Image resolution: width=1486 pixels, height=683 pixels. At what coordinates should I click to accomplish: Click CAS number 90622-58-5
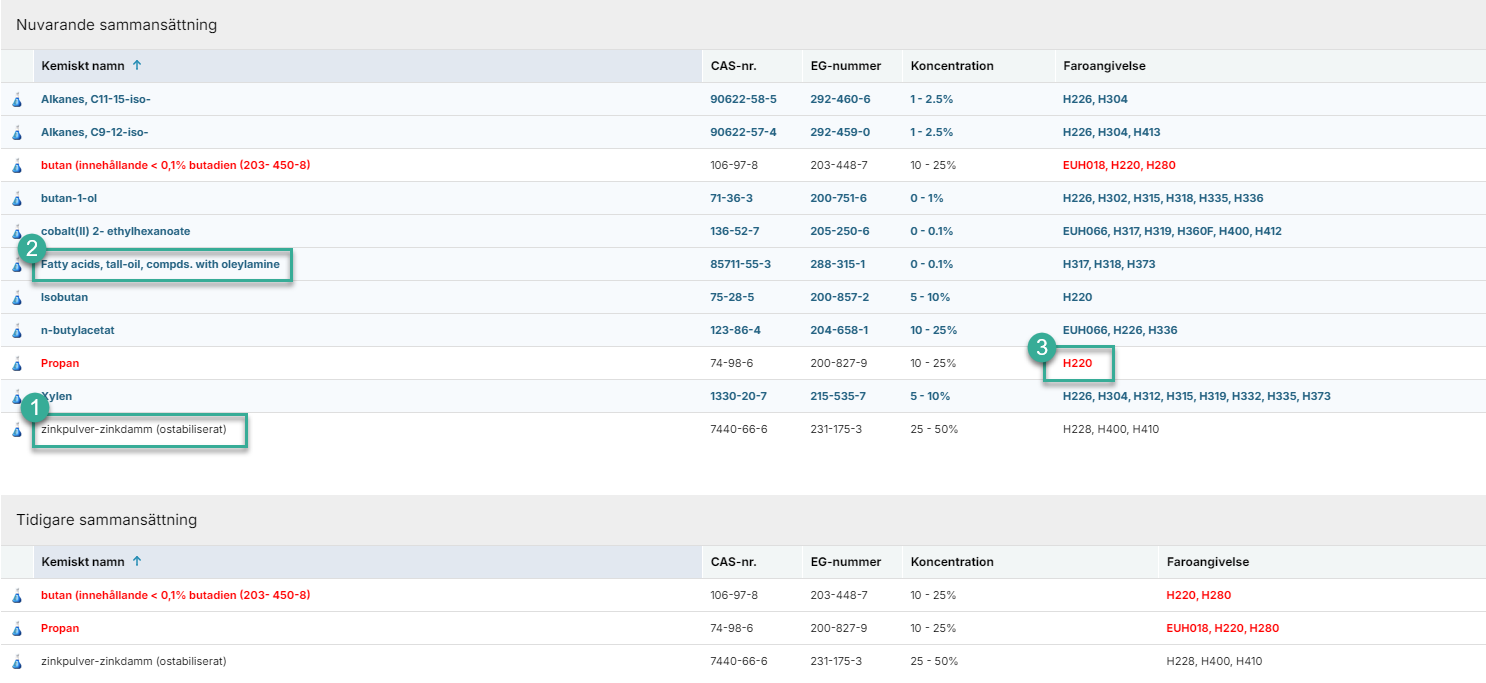(x=743, y=100)
